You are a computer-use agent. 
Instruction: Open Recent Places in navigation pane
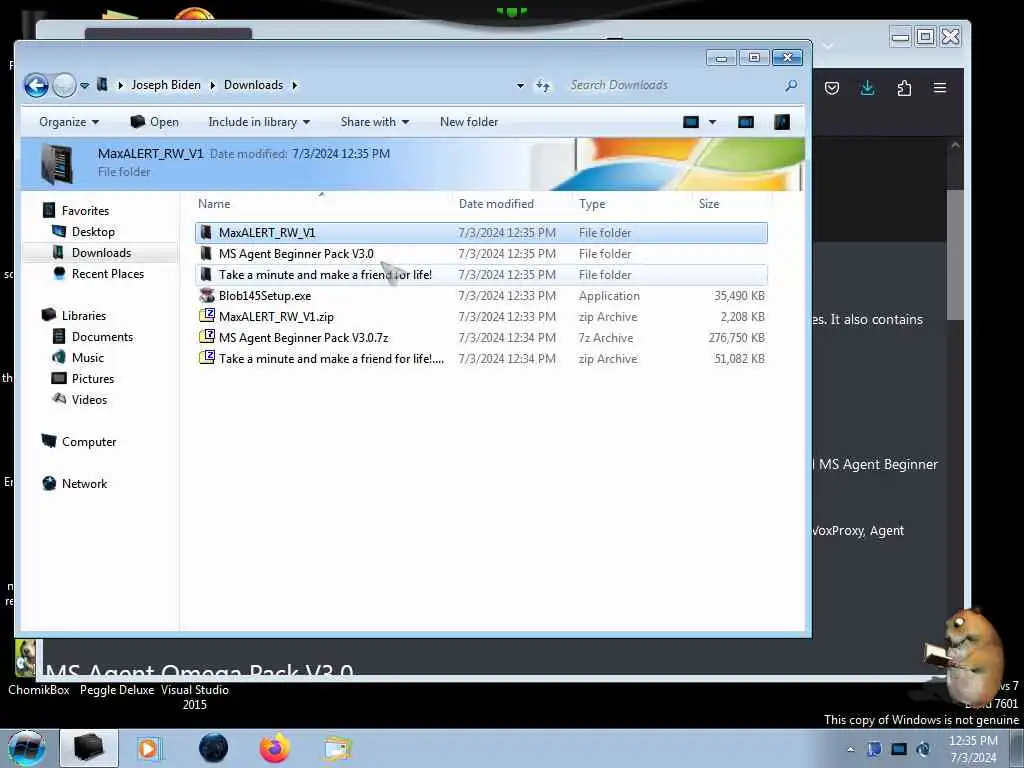[x=107, y=274]
